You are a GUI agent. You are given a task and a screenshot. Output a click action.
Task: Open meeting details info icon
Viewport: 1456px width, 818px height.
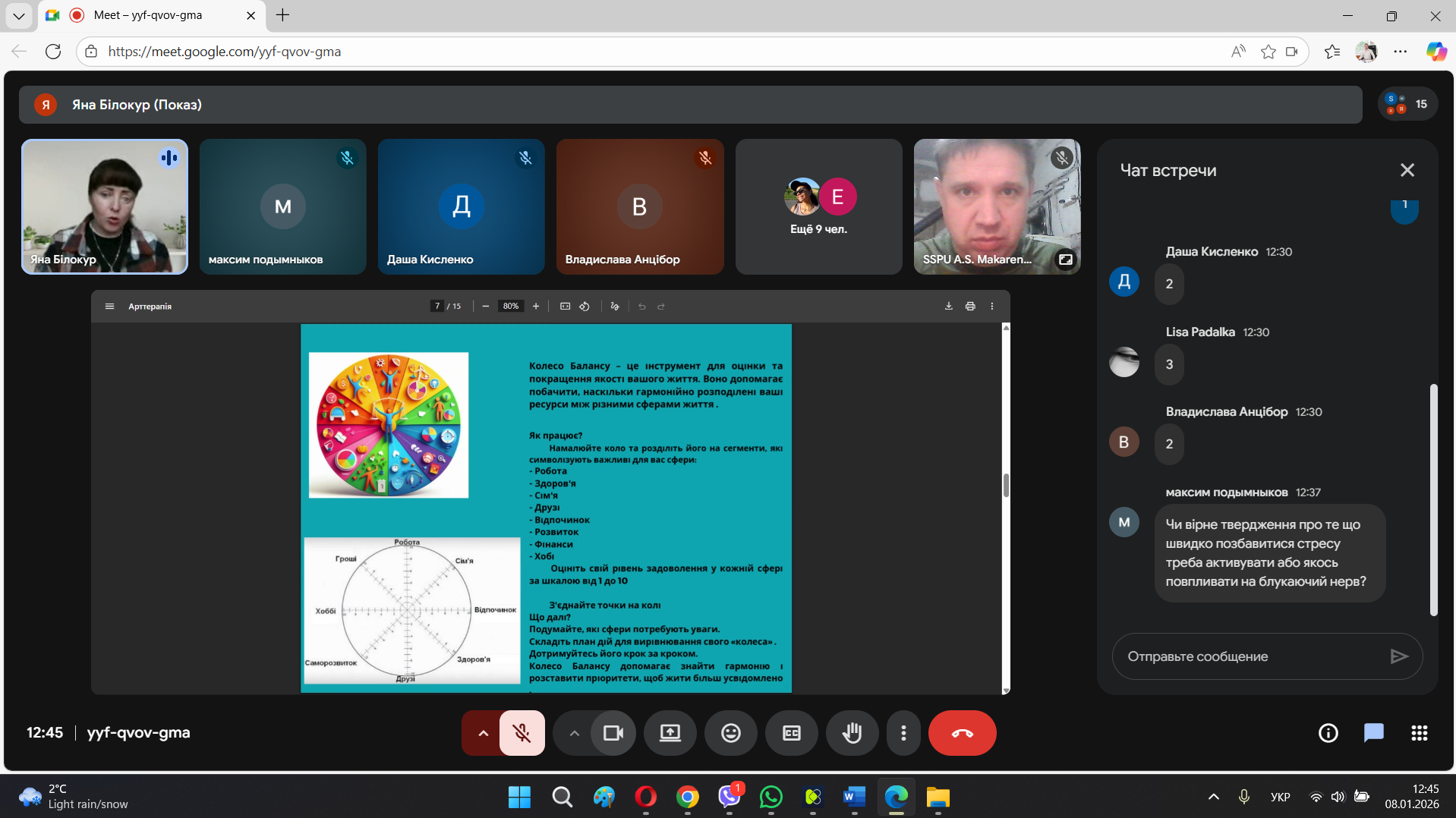pyautogui.click(x=1328, y=733)
